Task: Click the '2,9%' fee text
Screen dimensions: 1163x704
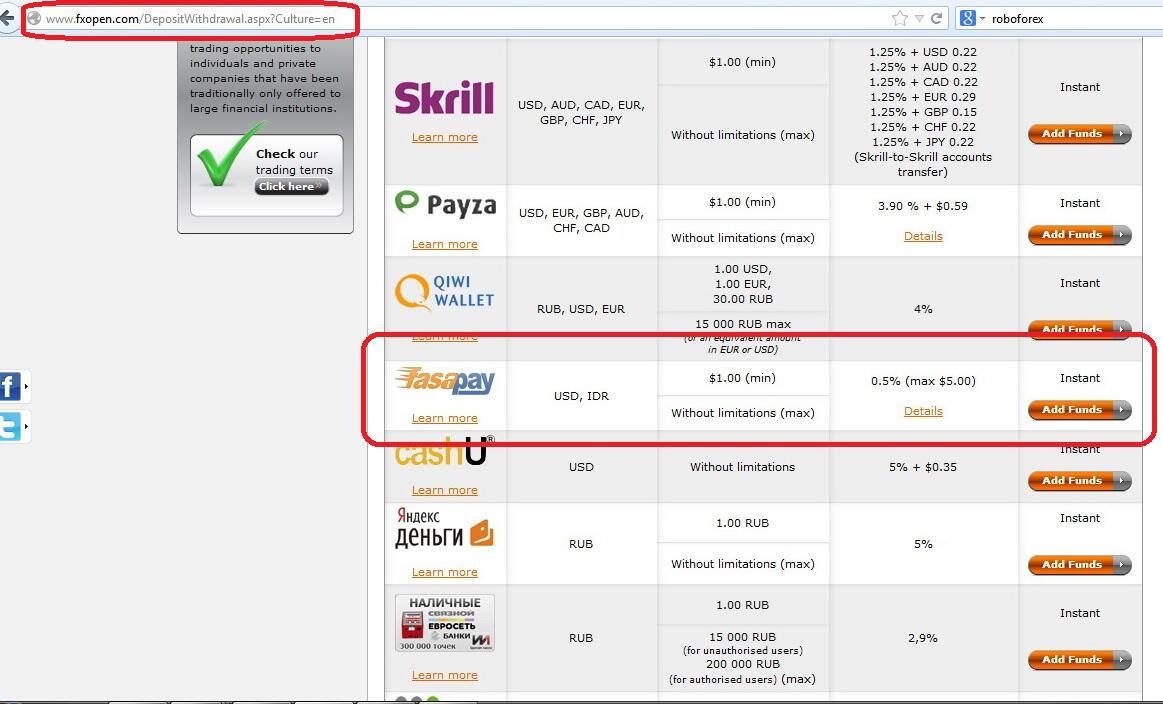Action: click(923, 638)
